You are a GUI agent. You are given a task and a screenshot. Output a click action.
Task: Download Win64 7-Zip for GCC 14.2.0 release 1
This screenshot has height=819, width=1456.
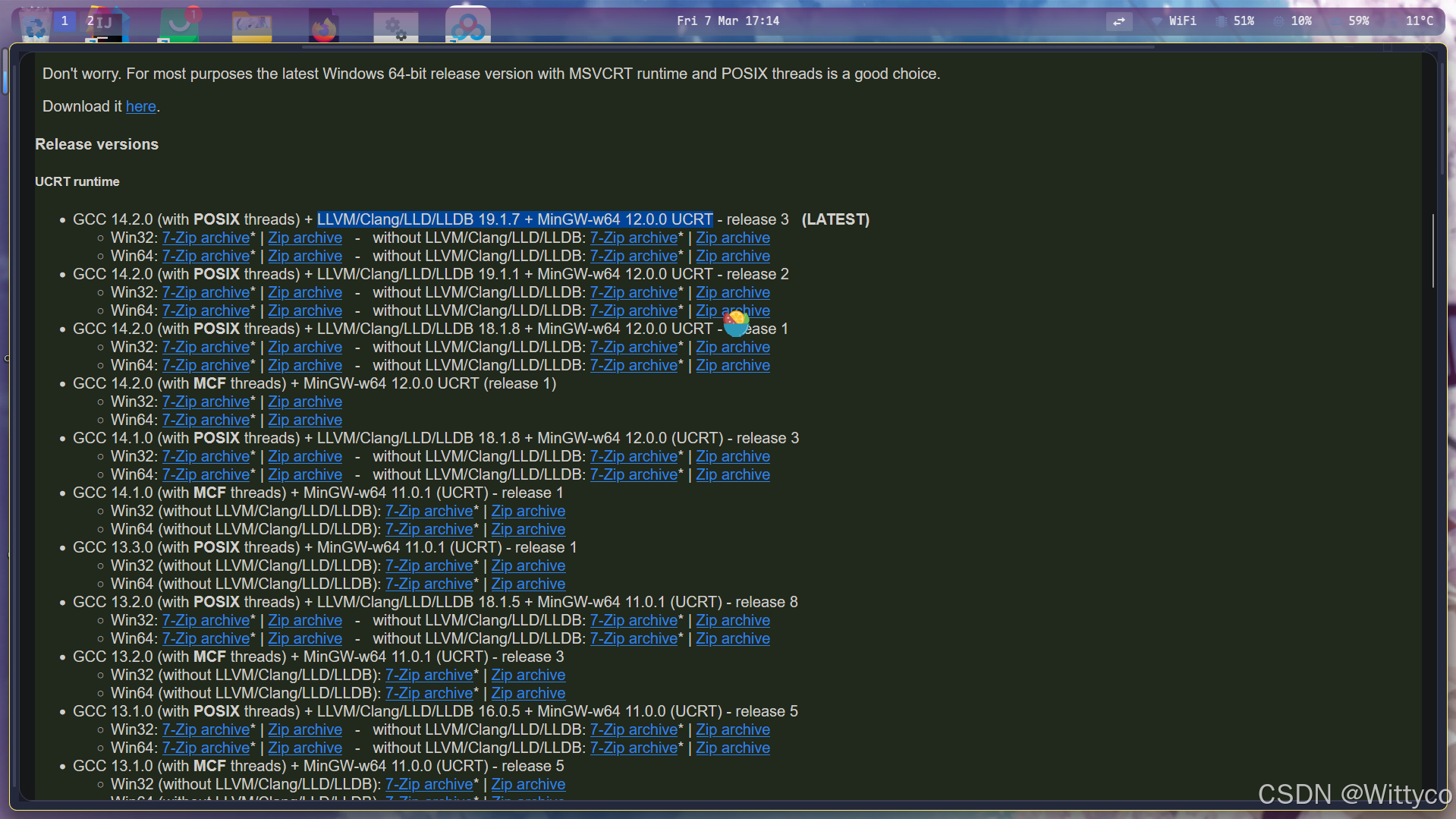coord(206,365)
